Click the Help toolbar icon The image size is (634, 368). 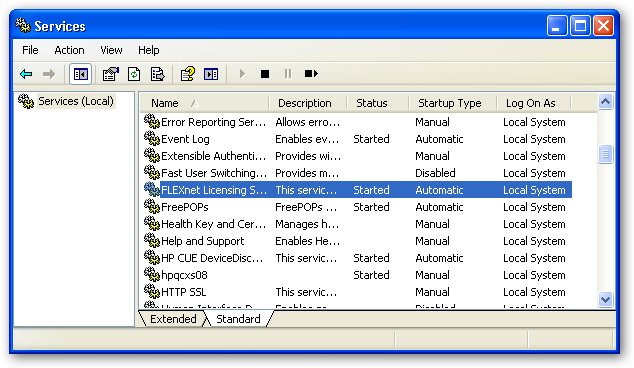point(187,74)
